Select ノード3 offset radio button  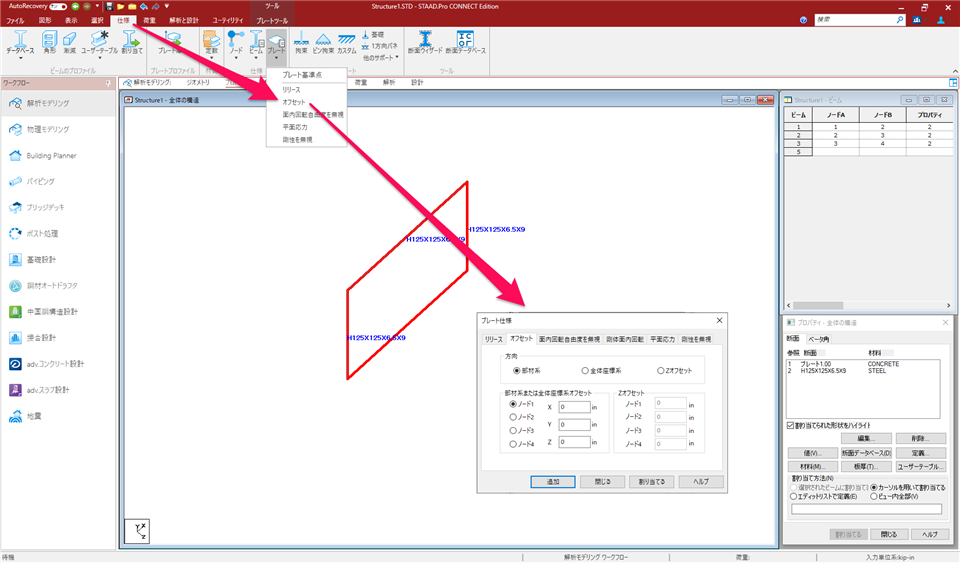click(x=513, y=431)
